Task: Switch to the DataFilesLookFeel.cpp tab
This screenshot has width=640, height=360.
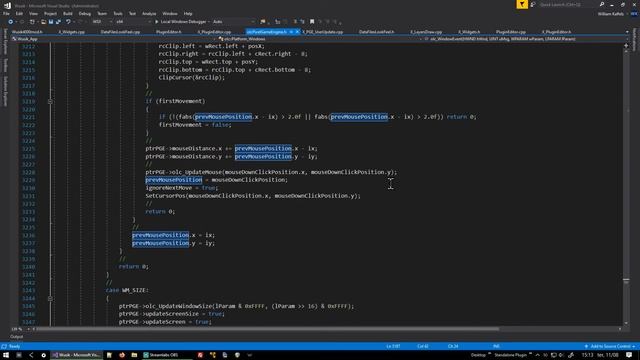Action: pos(120,31)
